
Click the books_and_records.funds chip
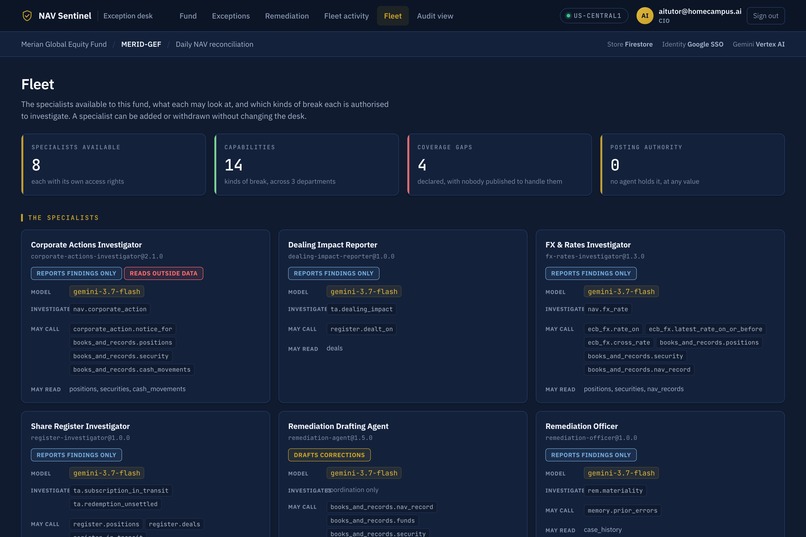coord(372,521)
